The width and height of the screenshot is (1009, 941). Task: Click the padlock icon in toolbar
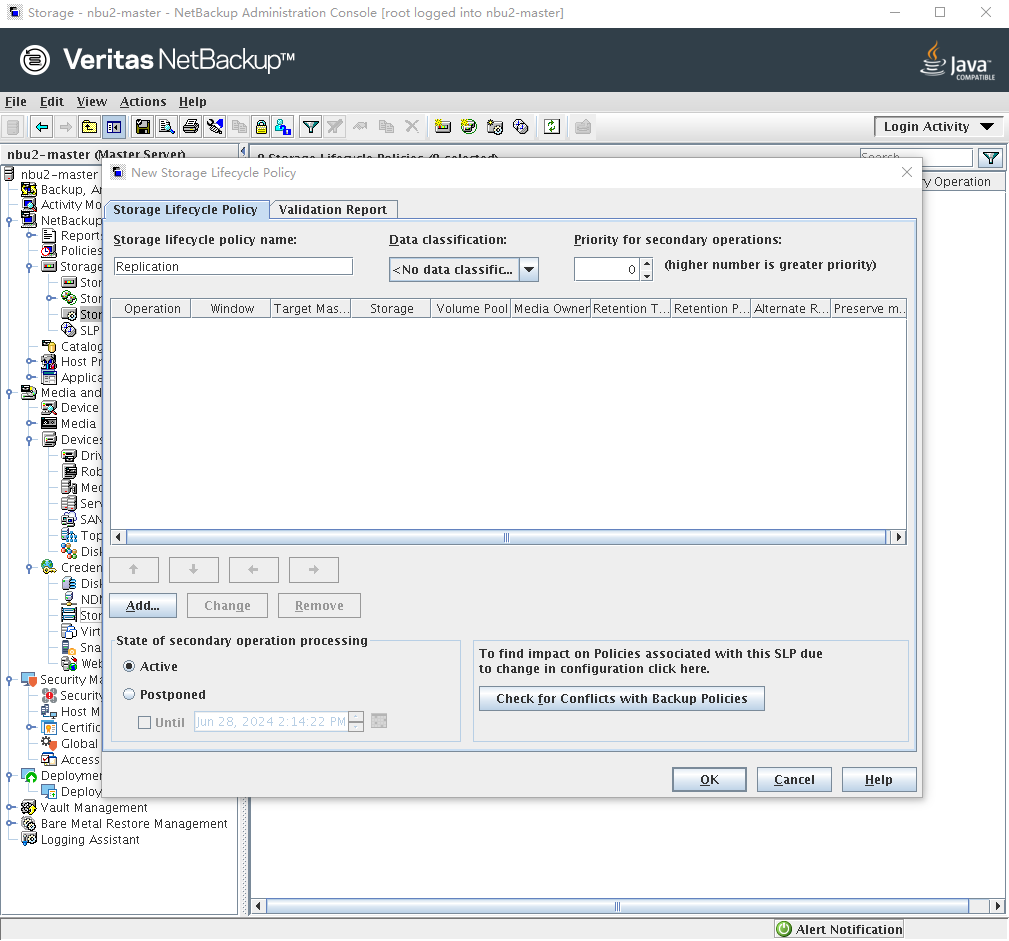coord(260,127)
